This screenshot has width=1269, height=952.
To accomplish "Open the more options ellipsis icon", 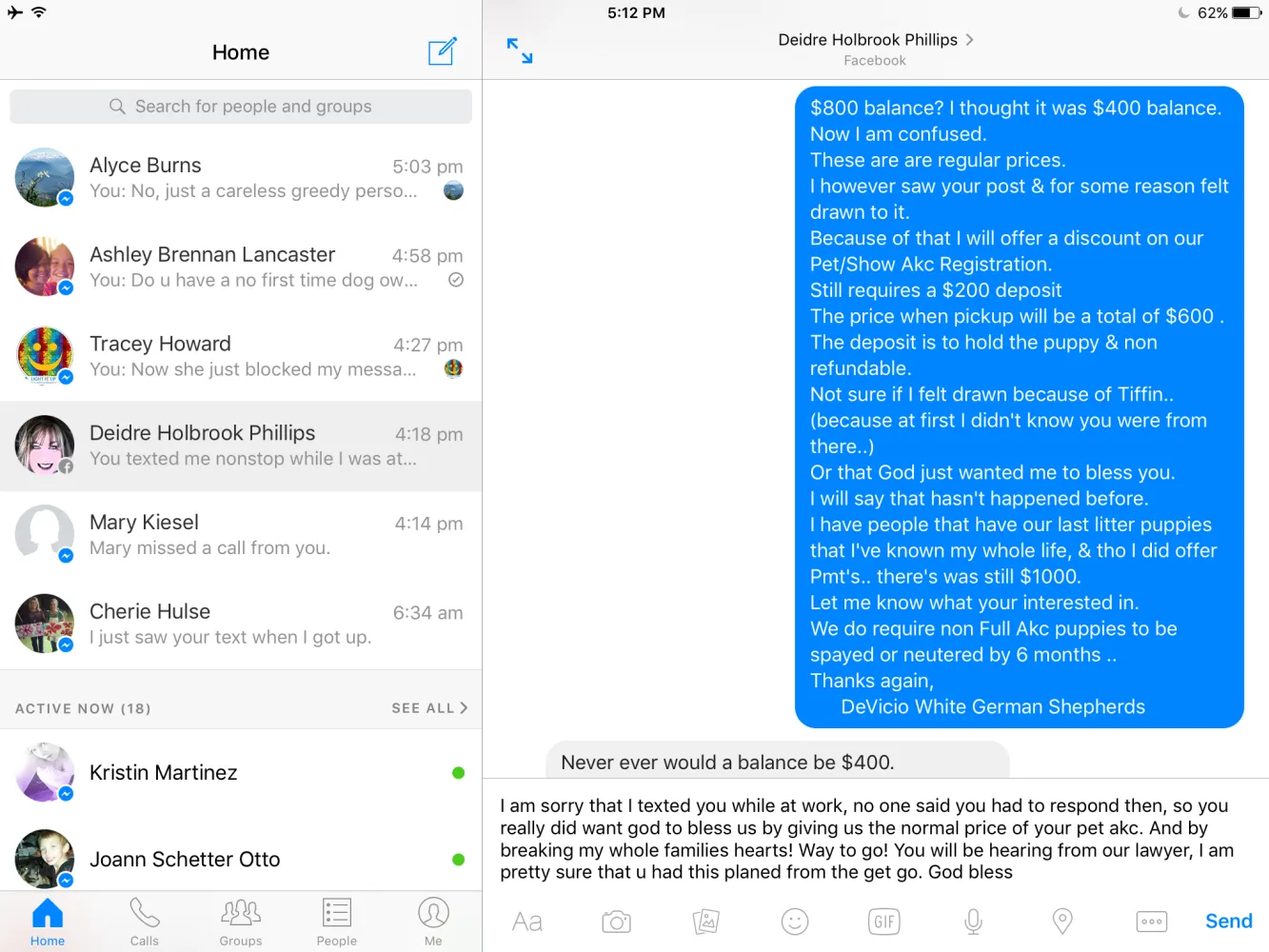I will (x=1152, y=922).
